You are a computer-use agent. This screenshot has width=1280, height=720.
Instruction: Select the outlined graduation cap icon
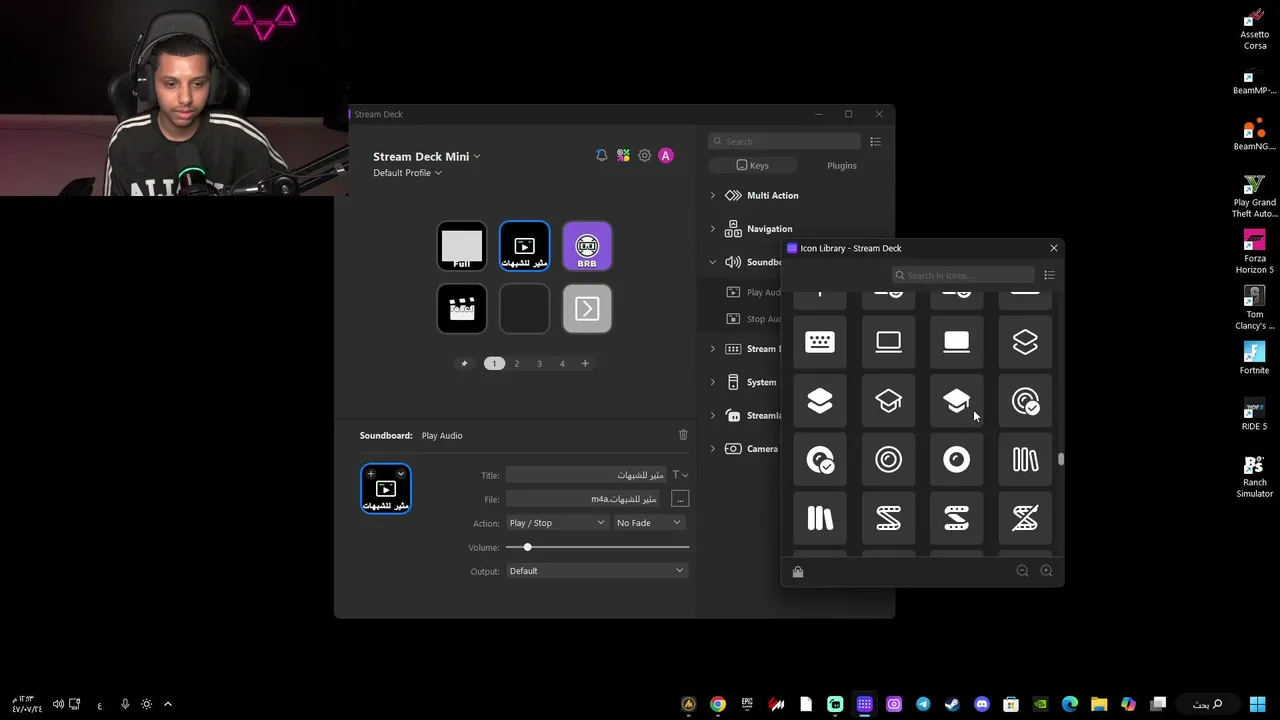coord(888,401)
